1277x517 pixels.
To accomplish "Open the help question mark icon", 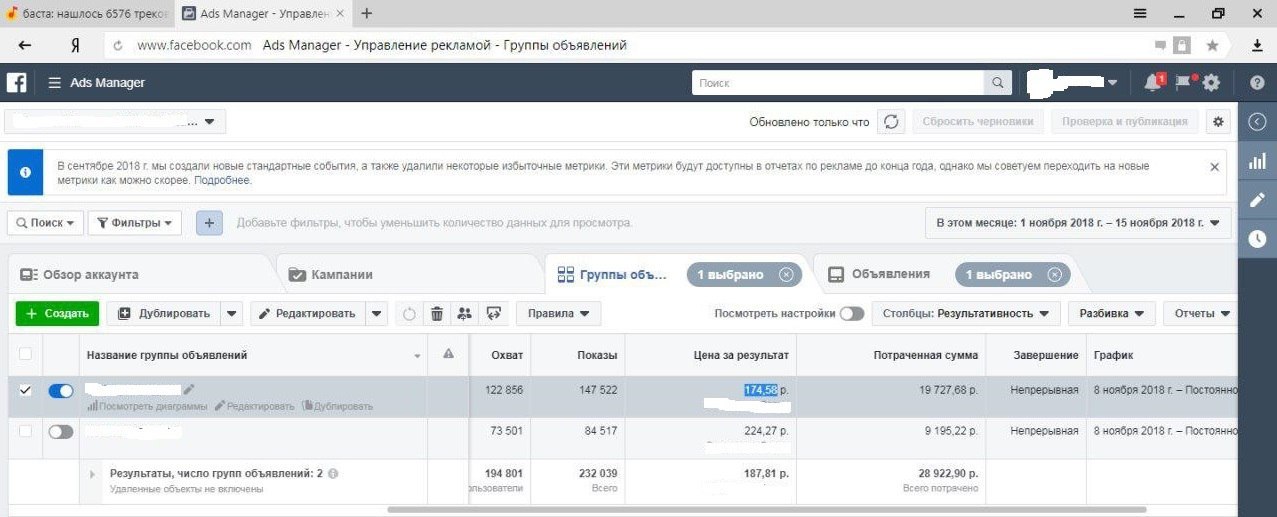I will coord(1257,83).
